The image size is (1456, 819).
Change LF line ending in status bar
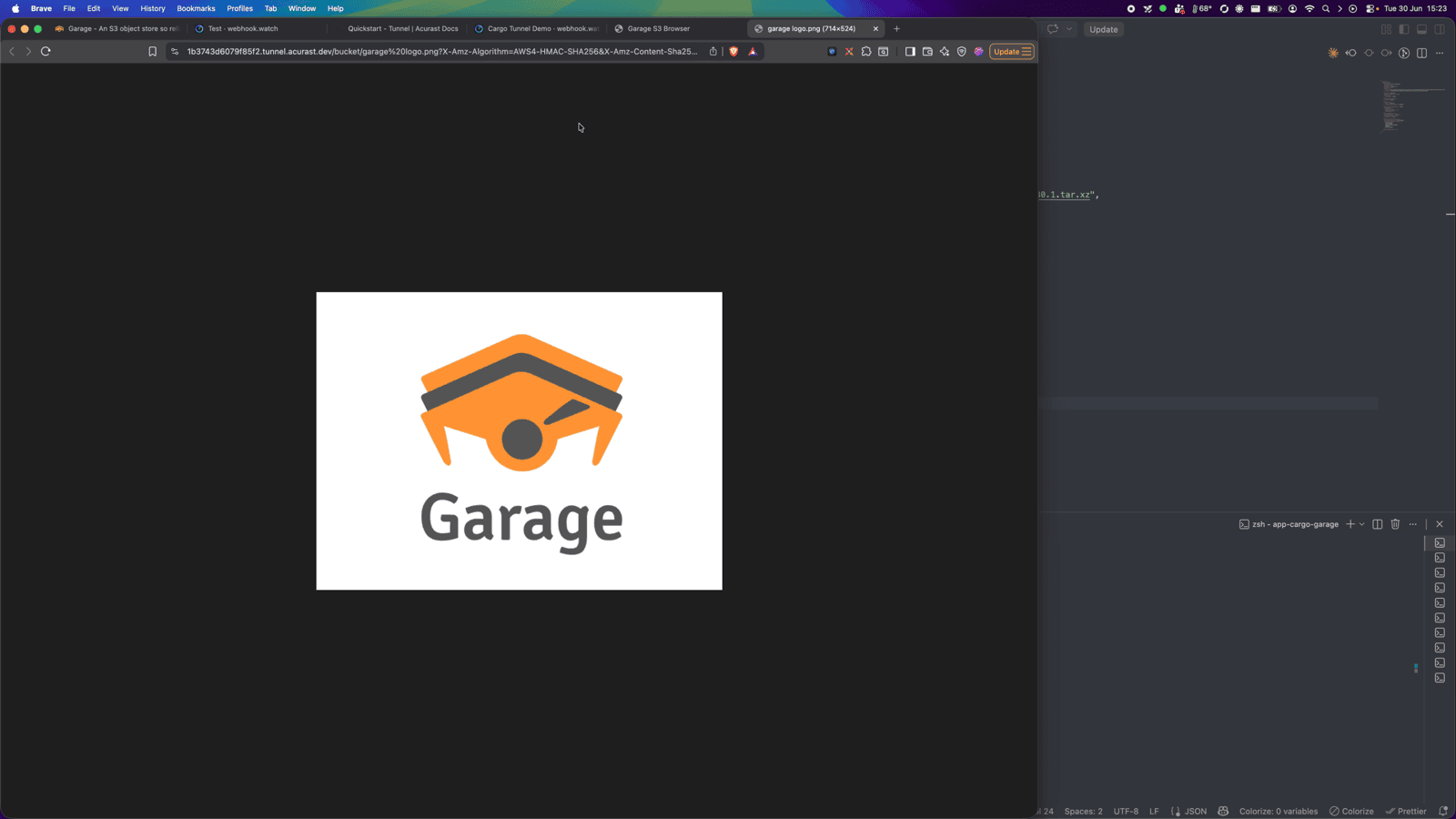pos(1154,811)
